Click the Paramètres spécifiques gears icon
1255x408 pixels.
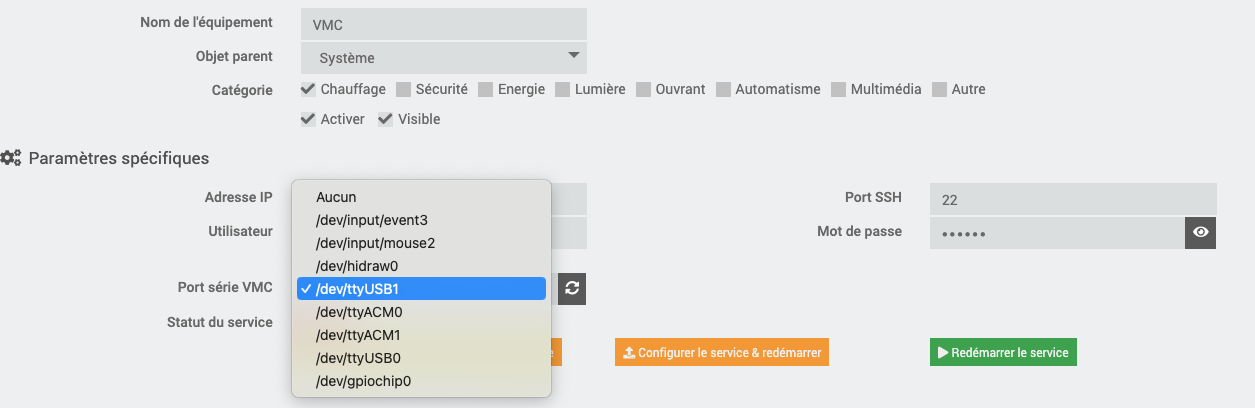point(12,158)
